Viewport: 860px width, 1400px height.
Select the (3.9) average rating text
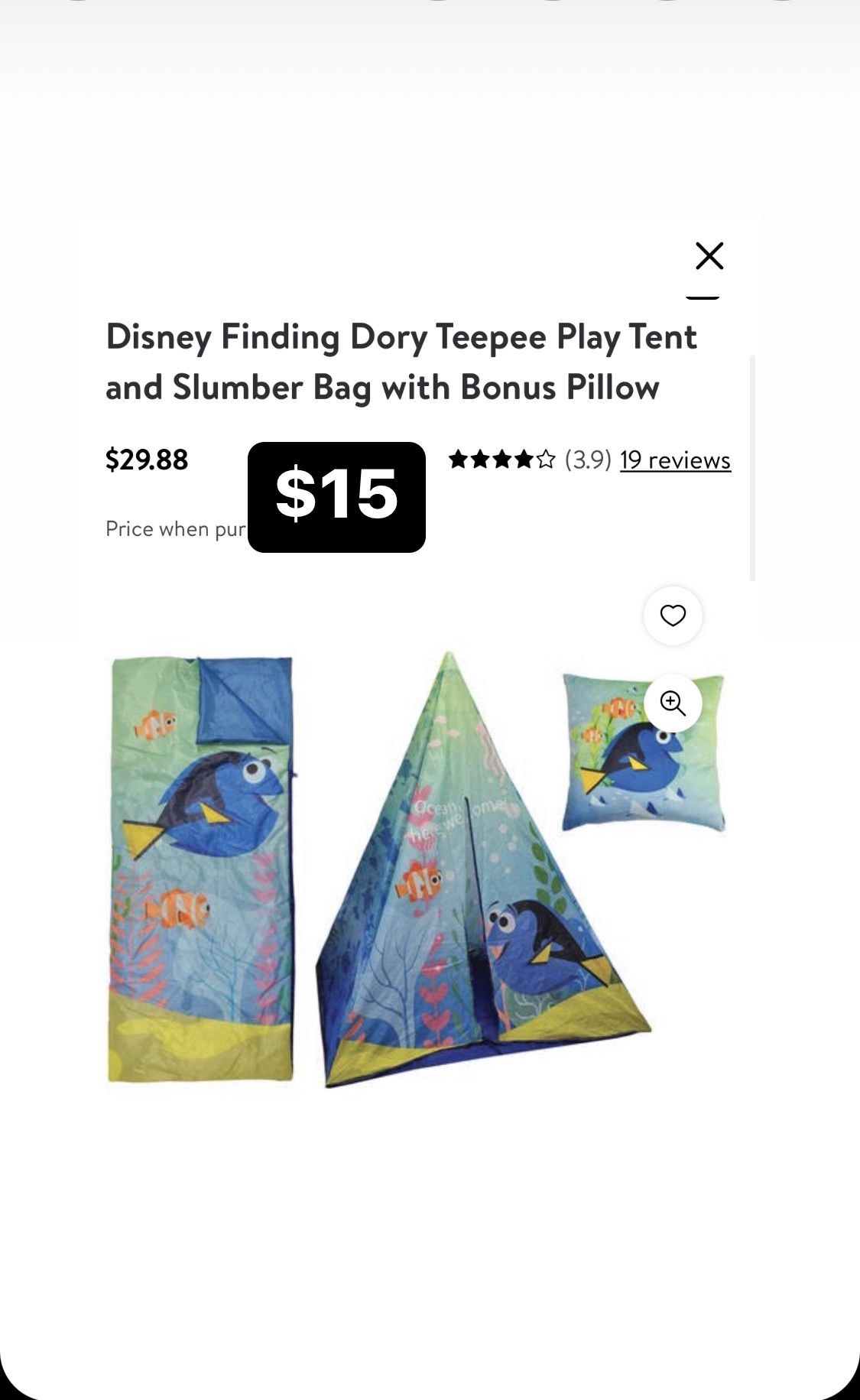tap(588, 460)
